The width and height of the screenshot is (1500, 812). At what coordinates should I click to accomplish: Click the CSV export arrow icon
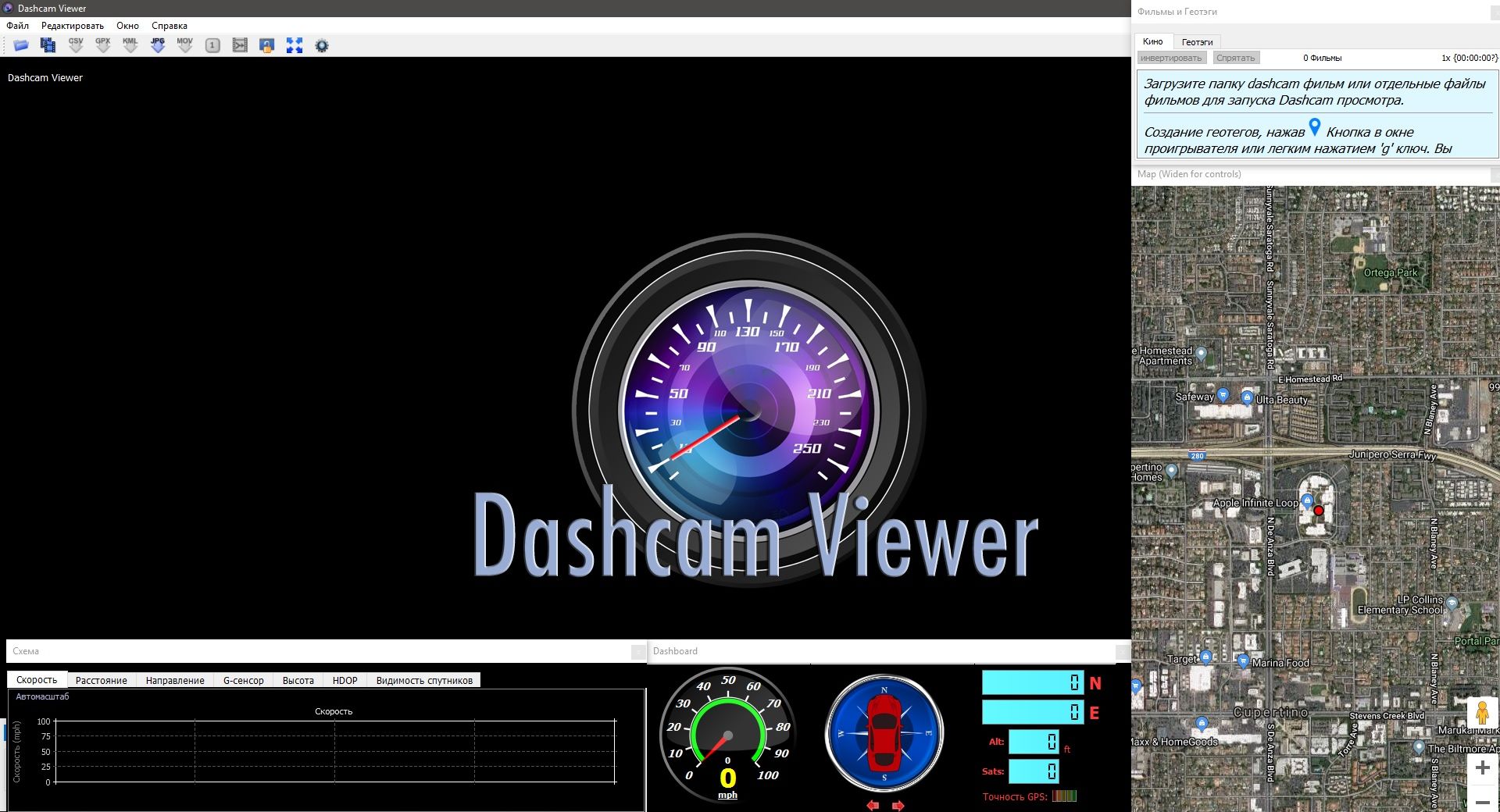[x=76, y=45]
